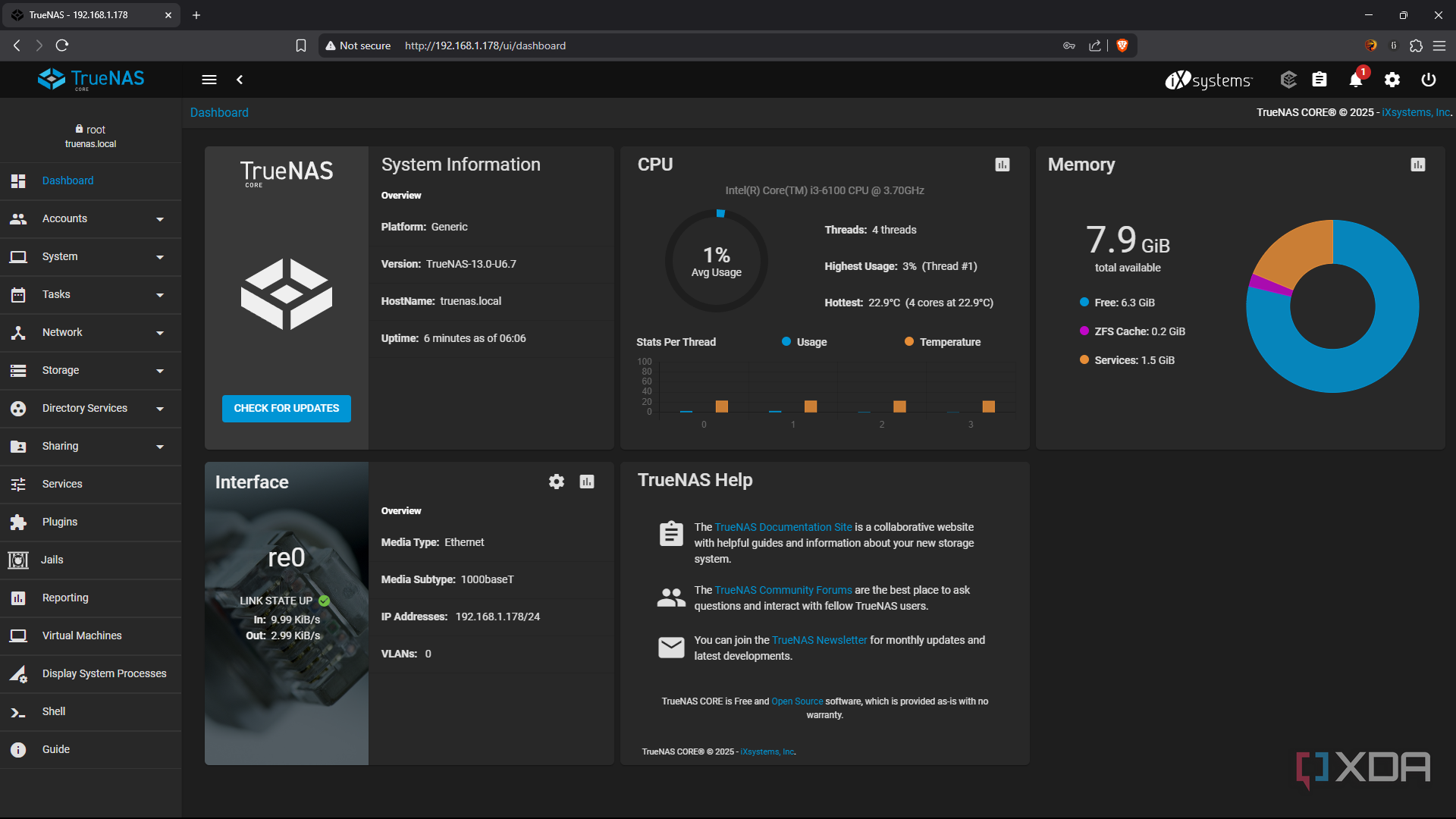The height and width of the screenshot is (819, 1456).
Task: Click the power icon in top bar
Action: coord(1429,80)
